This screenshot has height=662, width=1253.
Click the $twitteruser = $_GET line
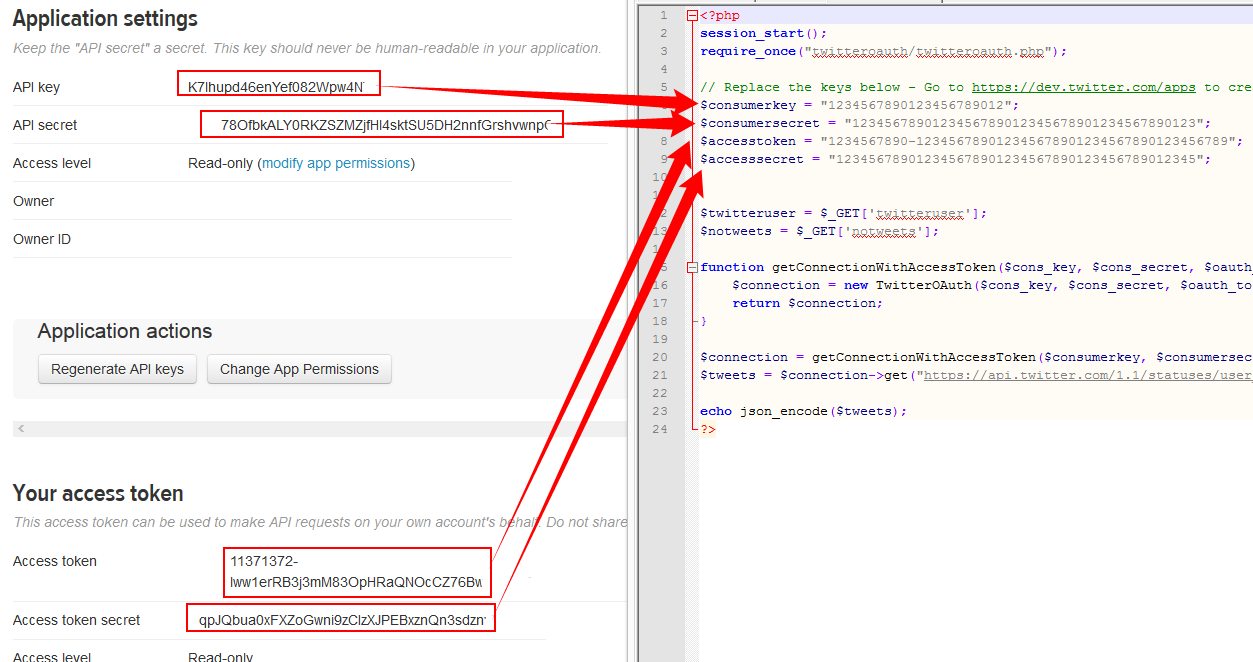tap(844, 213)
